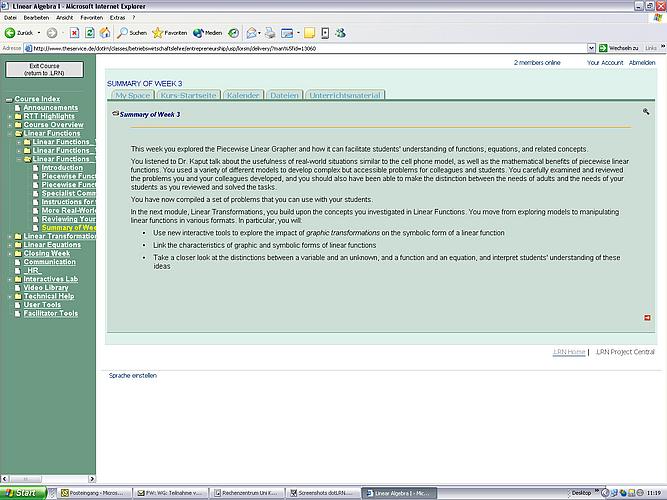Switch to Dateien tab

coord(285,95)
